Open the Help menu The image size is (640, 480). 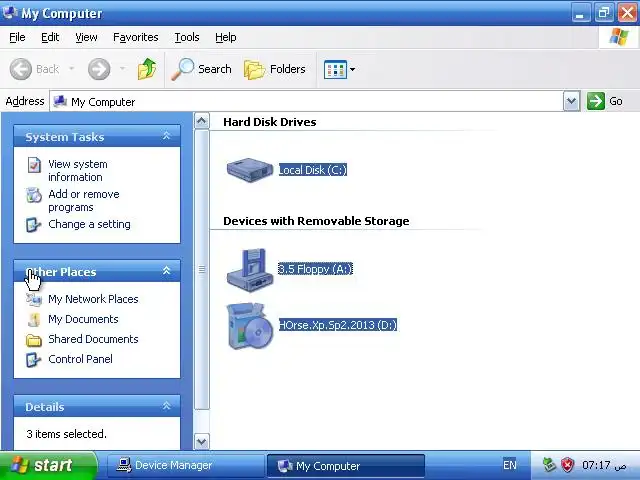tap(226, 37)
